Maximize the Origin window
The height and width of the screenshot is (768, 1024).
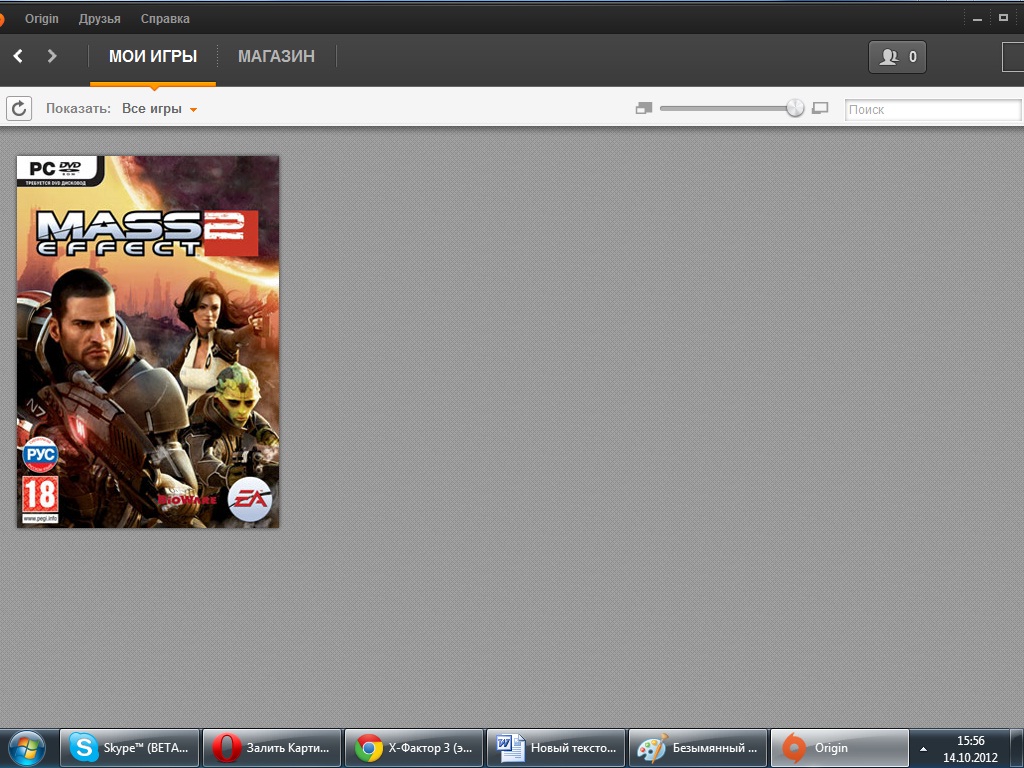click(1004, 18)
